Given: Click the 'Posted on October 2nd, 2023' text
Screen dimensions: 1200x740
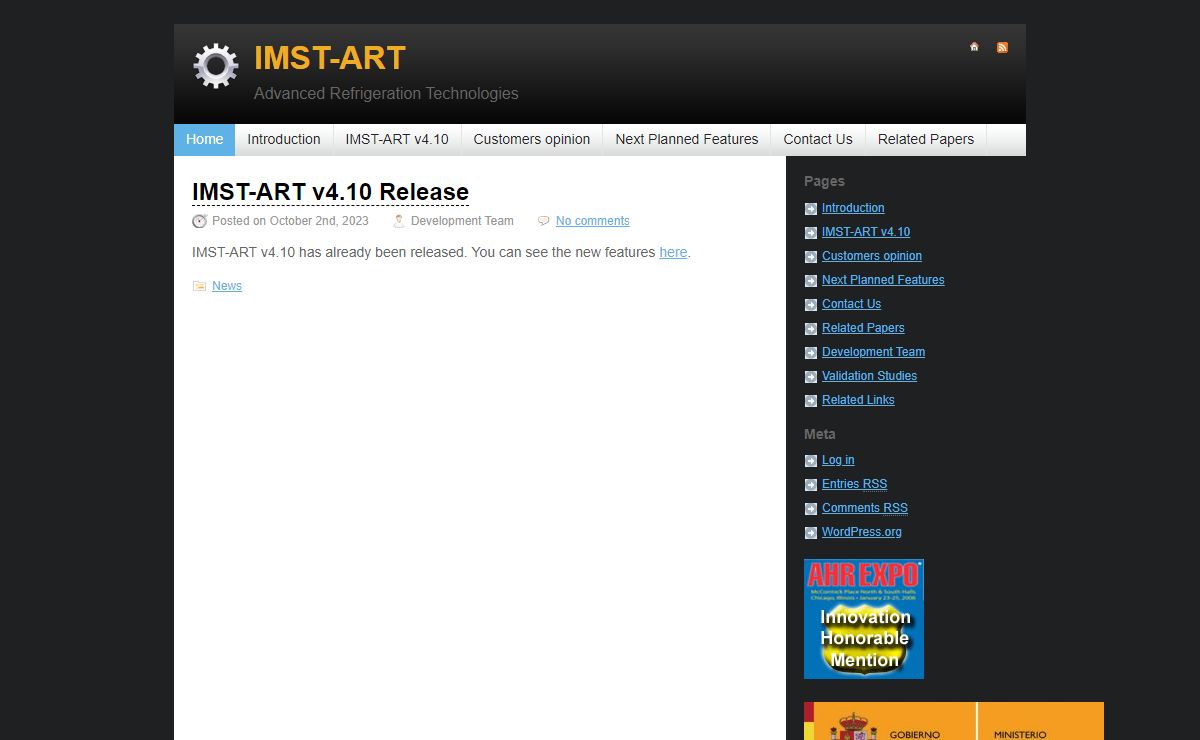Looking at the screenshot, I should tap(290, 221).
